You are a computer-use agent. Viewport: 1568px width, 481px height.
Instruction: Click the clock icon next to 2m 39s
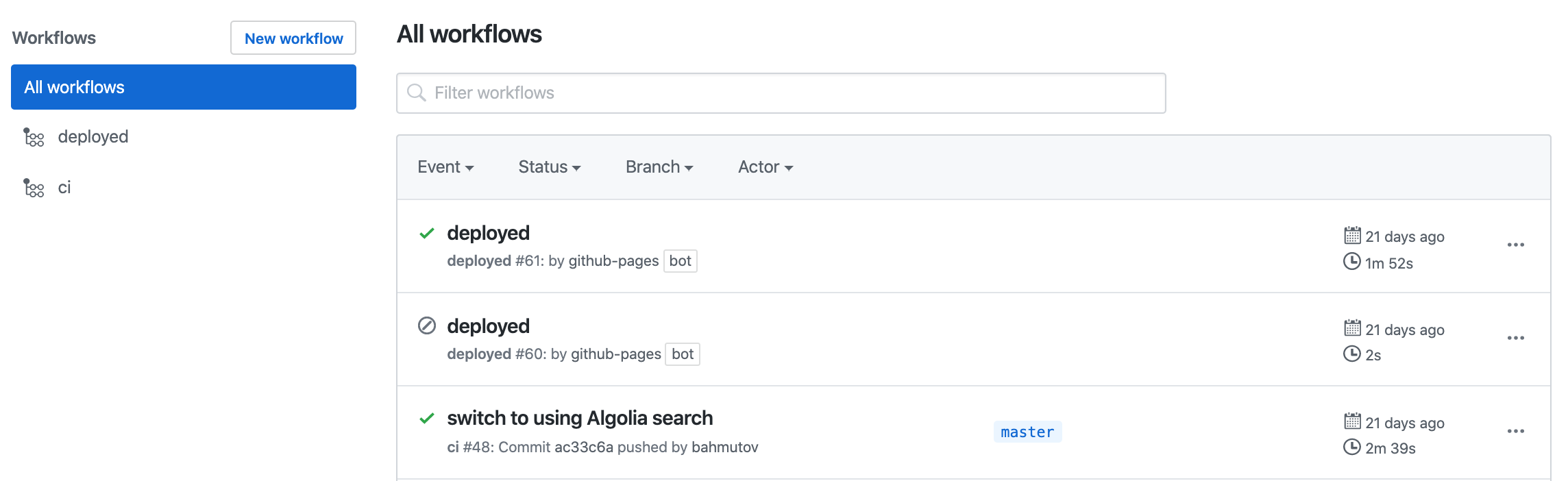point(1352,447)
